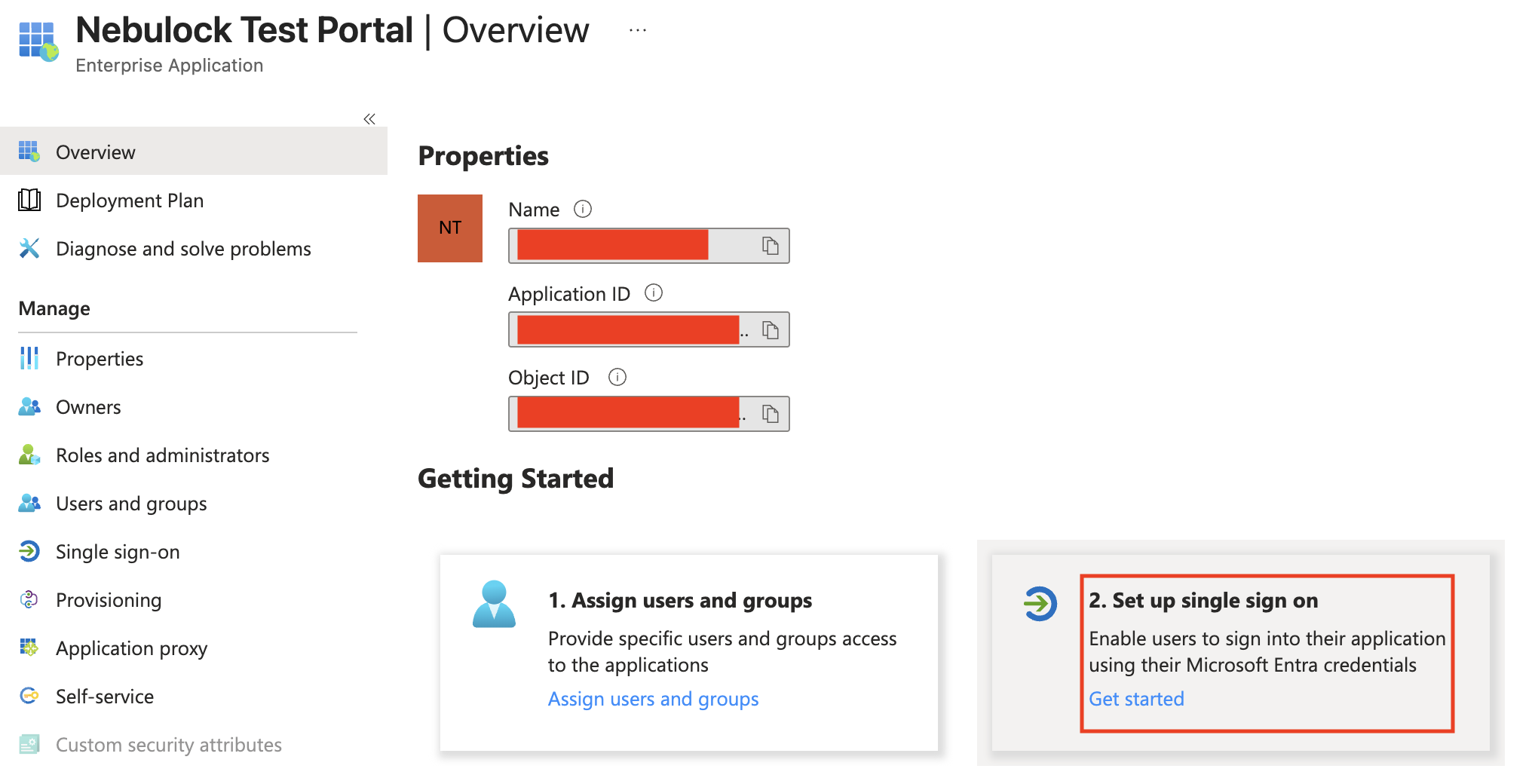Click the Getting Started section heading

click(516, 479)
